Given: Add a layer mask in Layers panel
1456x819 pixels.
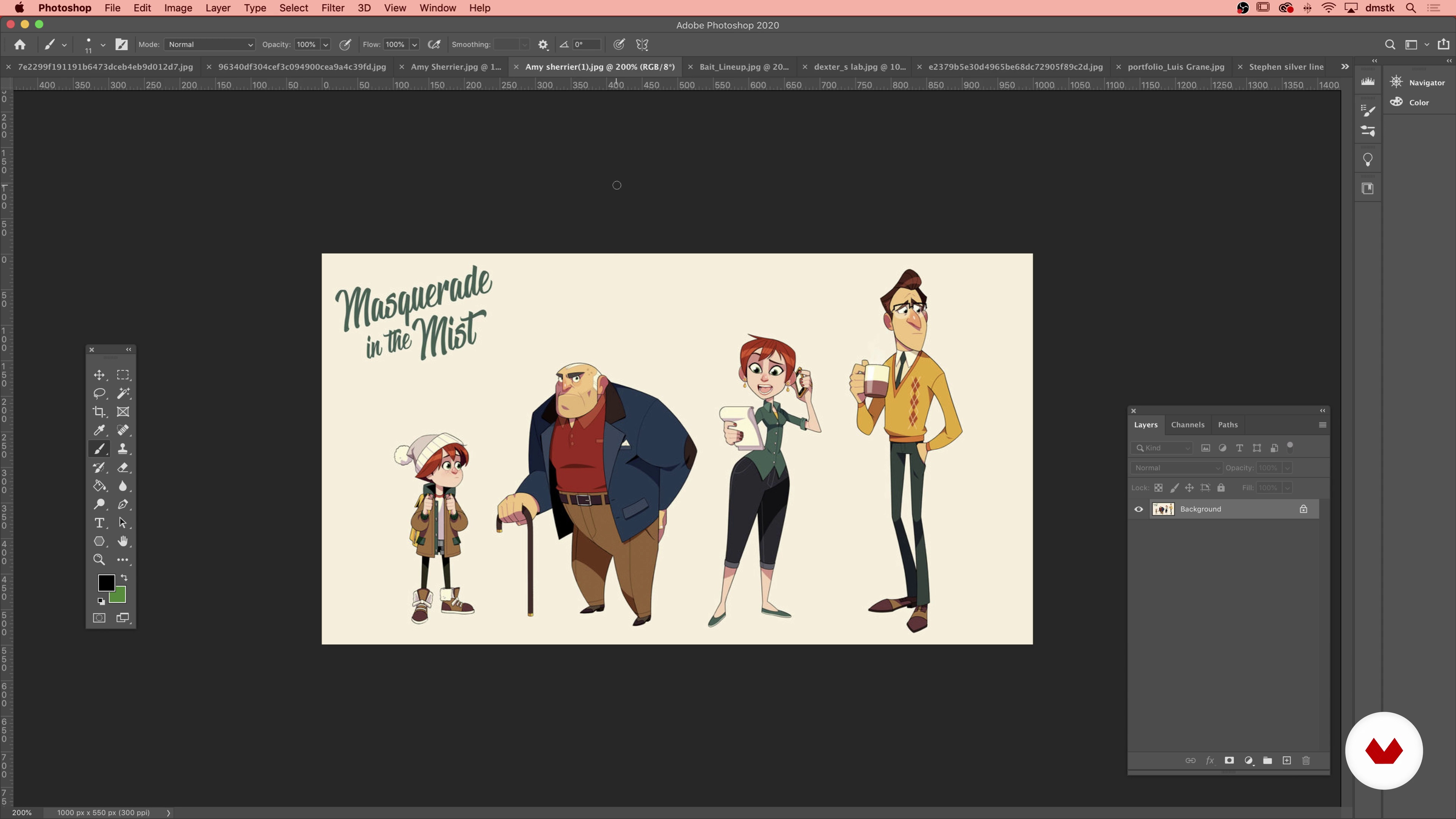Looking at the screenshot, I should pyautogui.click(x=1229, y=760).
